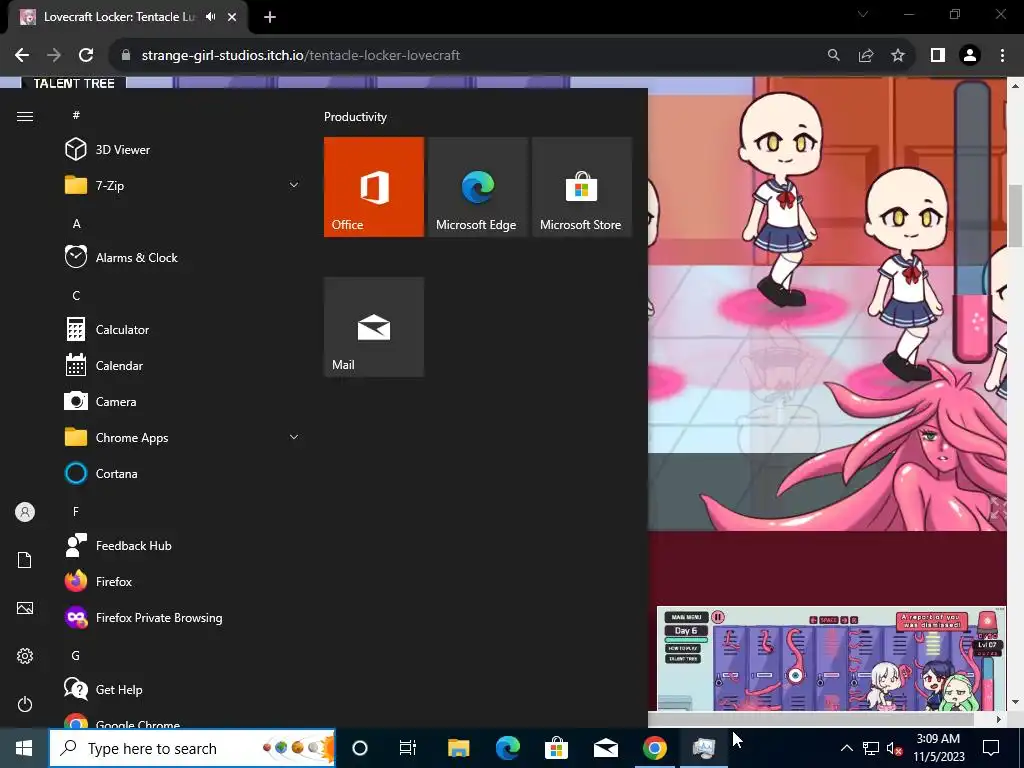Click the Microsoft Edge tile
This screenshot has width=1024, height=768.
477,187
